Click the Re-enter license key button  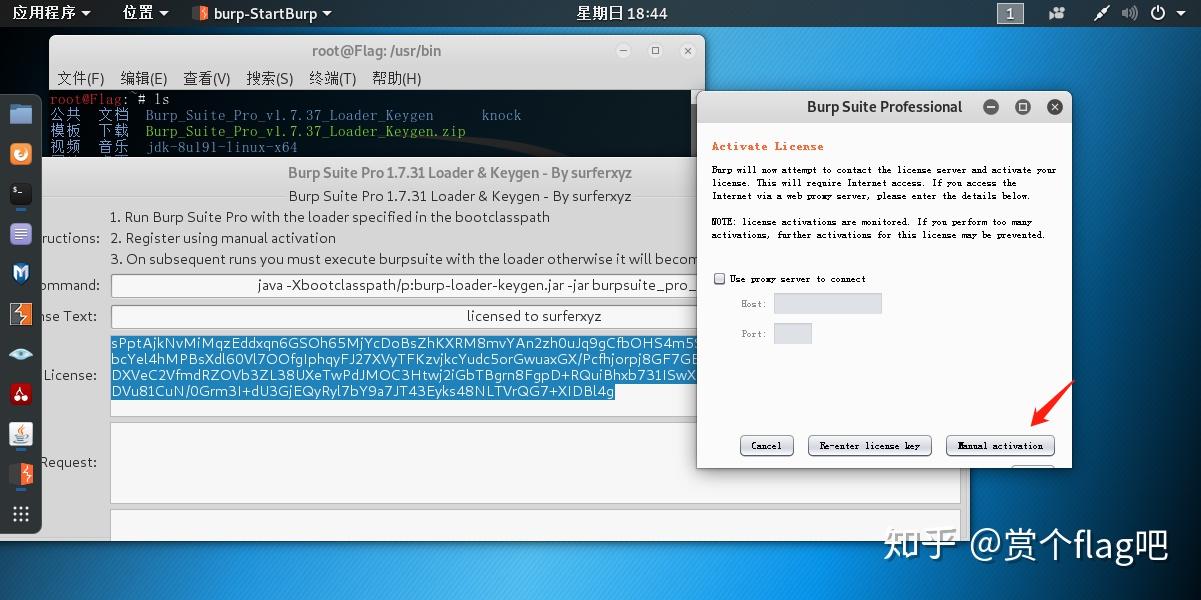[870, 446]
